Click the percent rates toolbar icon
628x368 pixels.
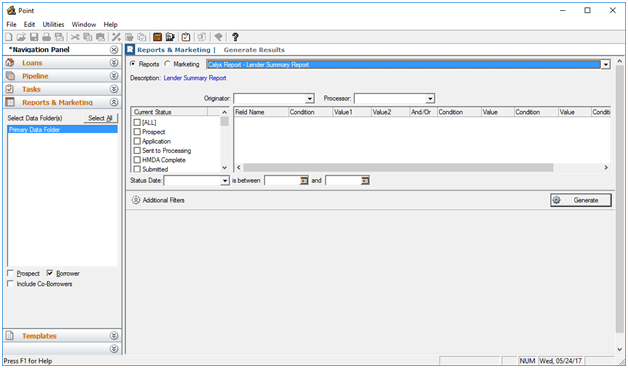click(116, 37)
